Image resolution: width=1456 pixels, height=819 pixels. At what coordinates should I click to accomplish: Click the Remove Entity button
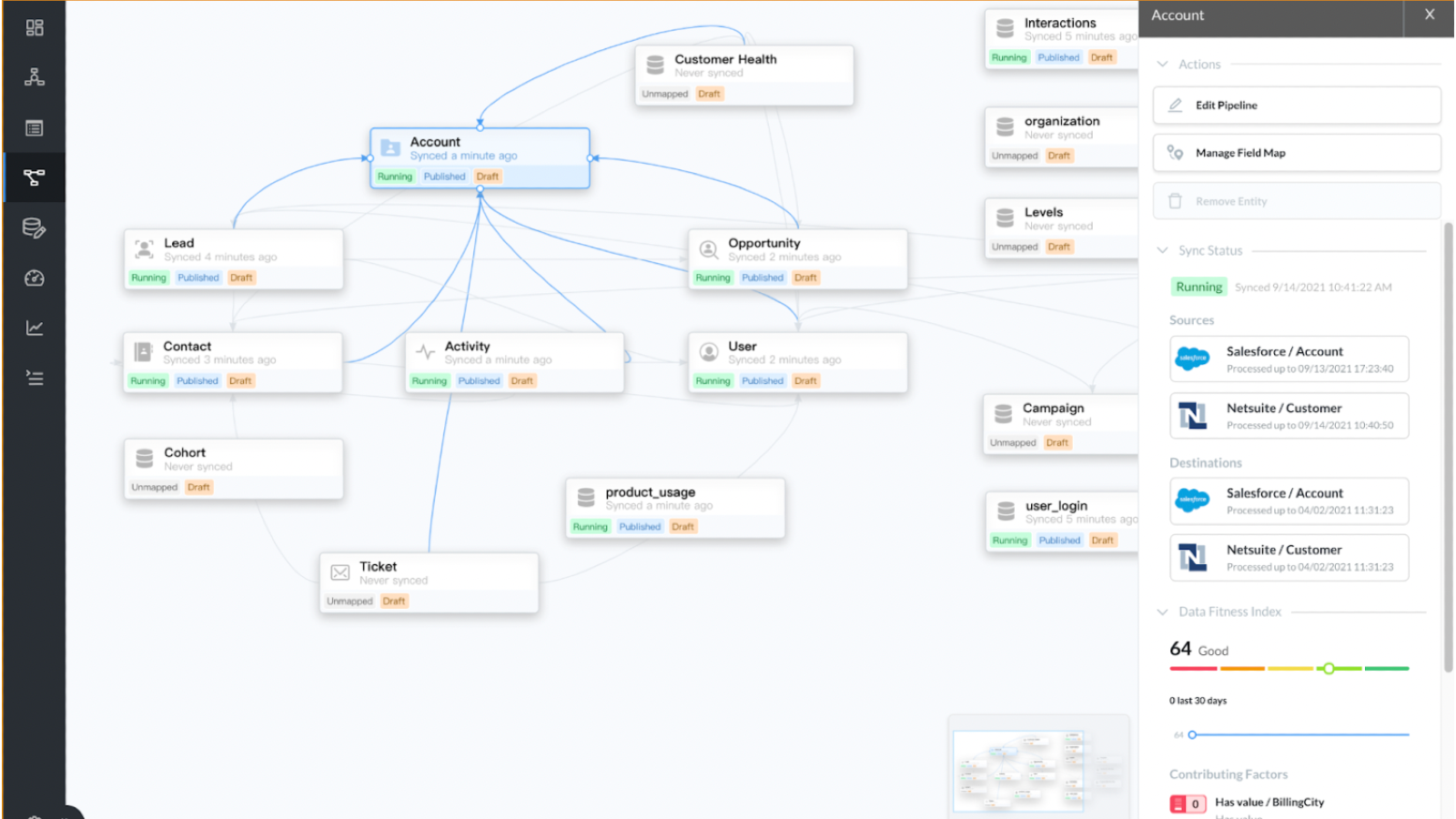(x=1296, y=201)
